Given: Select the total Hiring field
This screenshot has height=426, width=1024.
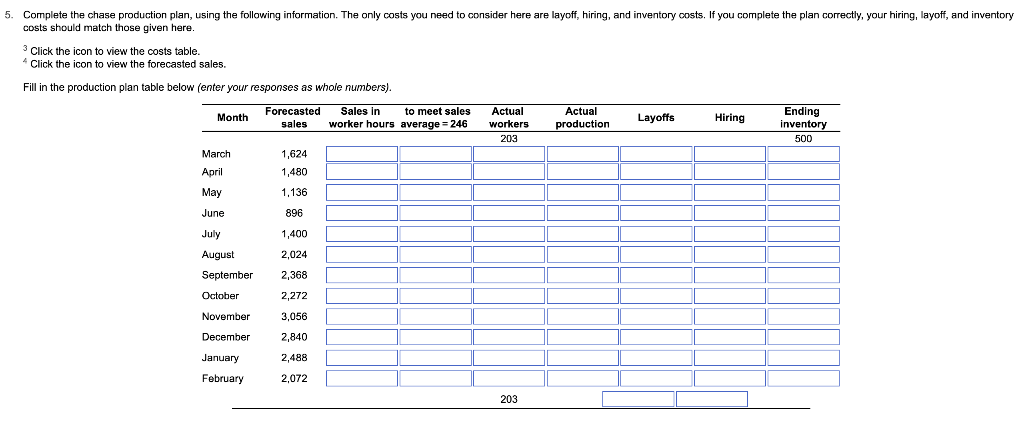Looking at the screenshot, I should [712, 399].
